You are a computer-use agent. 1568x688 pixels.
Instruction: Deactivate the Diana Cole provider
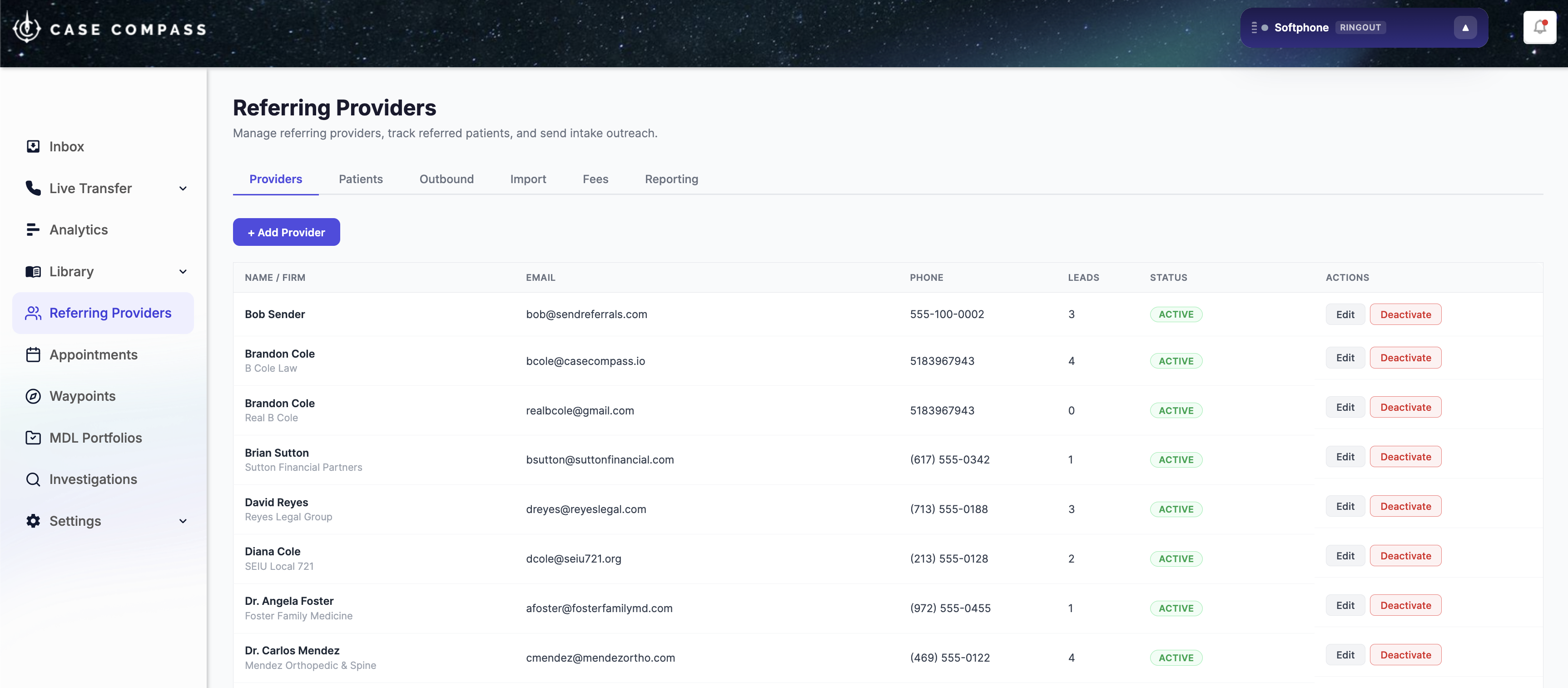[x=1405, y=556]
